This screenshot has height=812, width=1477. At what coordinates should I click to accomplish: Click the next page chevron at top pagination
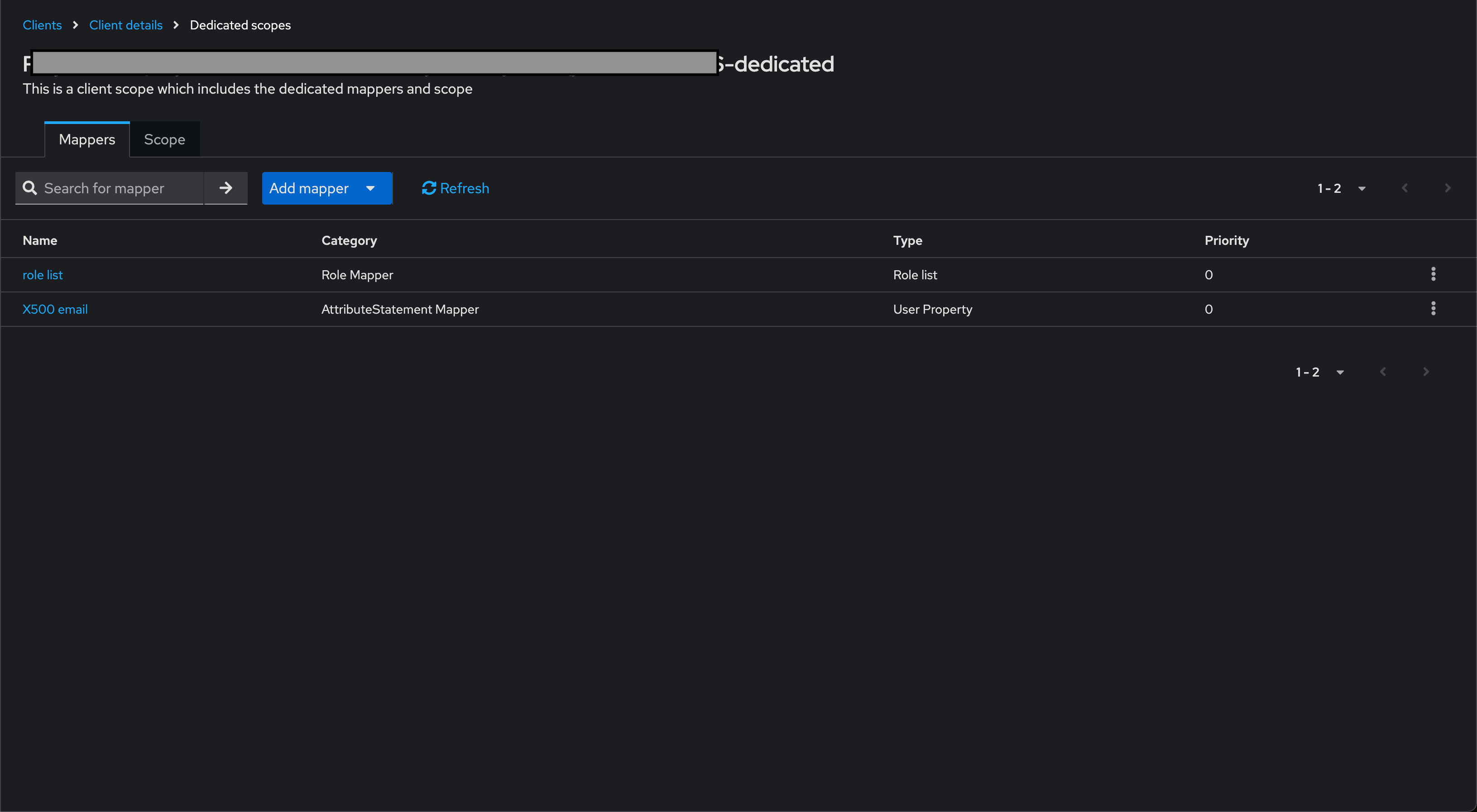coord(1447,188)
